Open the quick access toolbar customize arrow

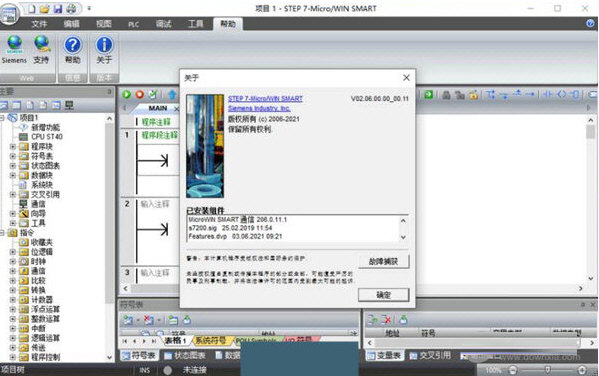click(x=89, y=8)
